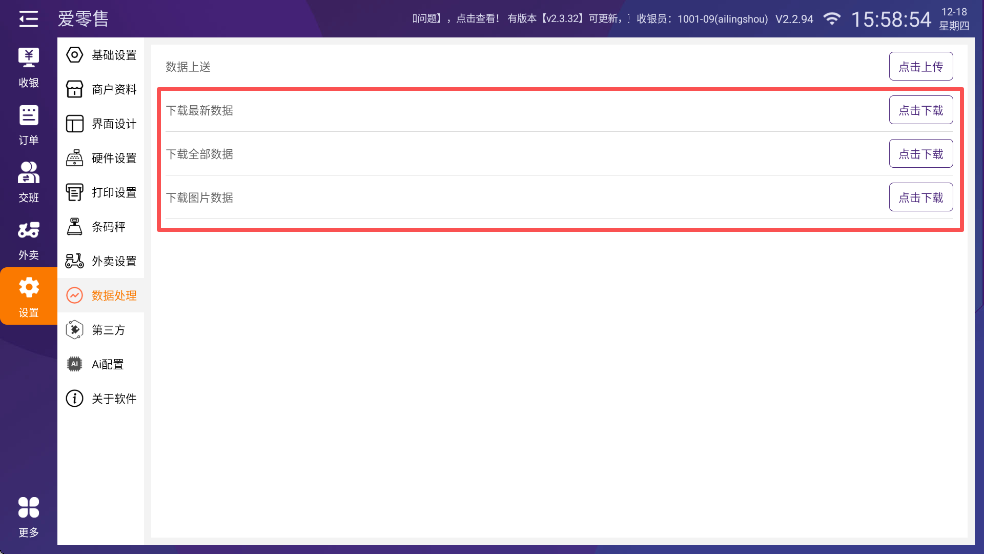Open the 基础设置 menu item
Viewport: 984px width, 554px height.
click(x=101, y=55)
